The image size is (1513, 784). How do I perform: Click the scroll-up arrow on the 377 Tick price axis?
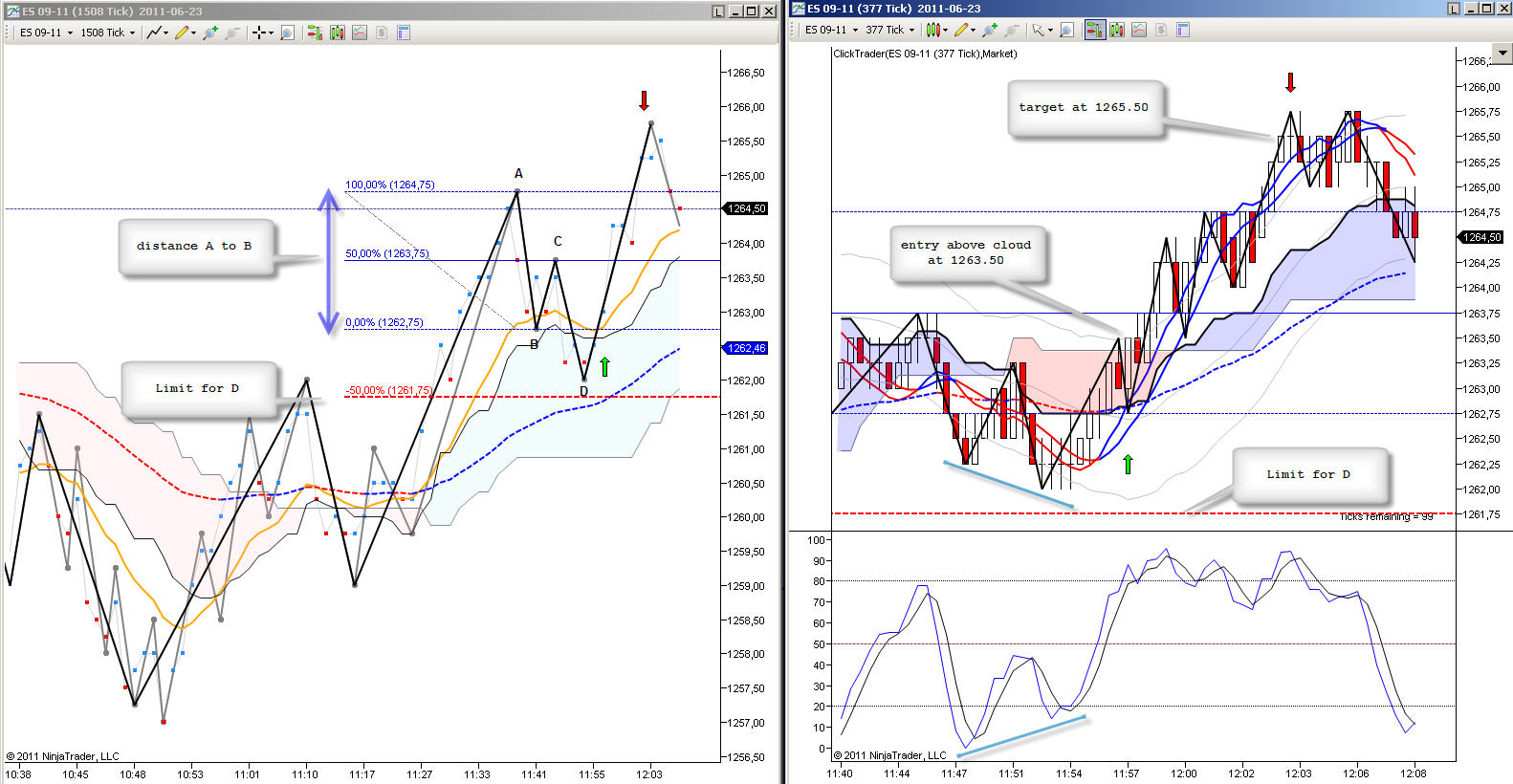click(x=1502, y=54)
